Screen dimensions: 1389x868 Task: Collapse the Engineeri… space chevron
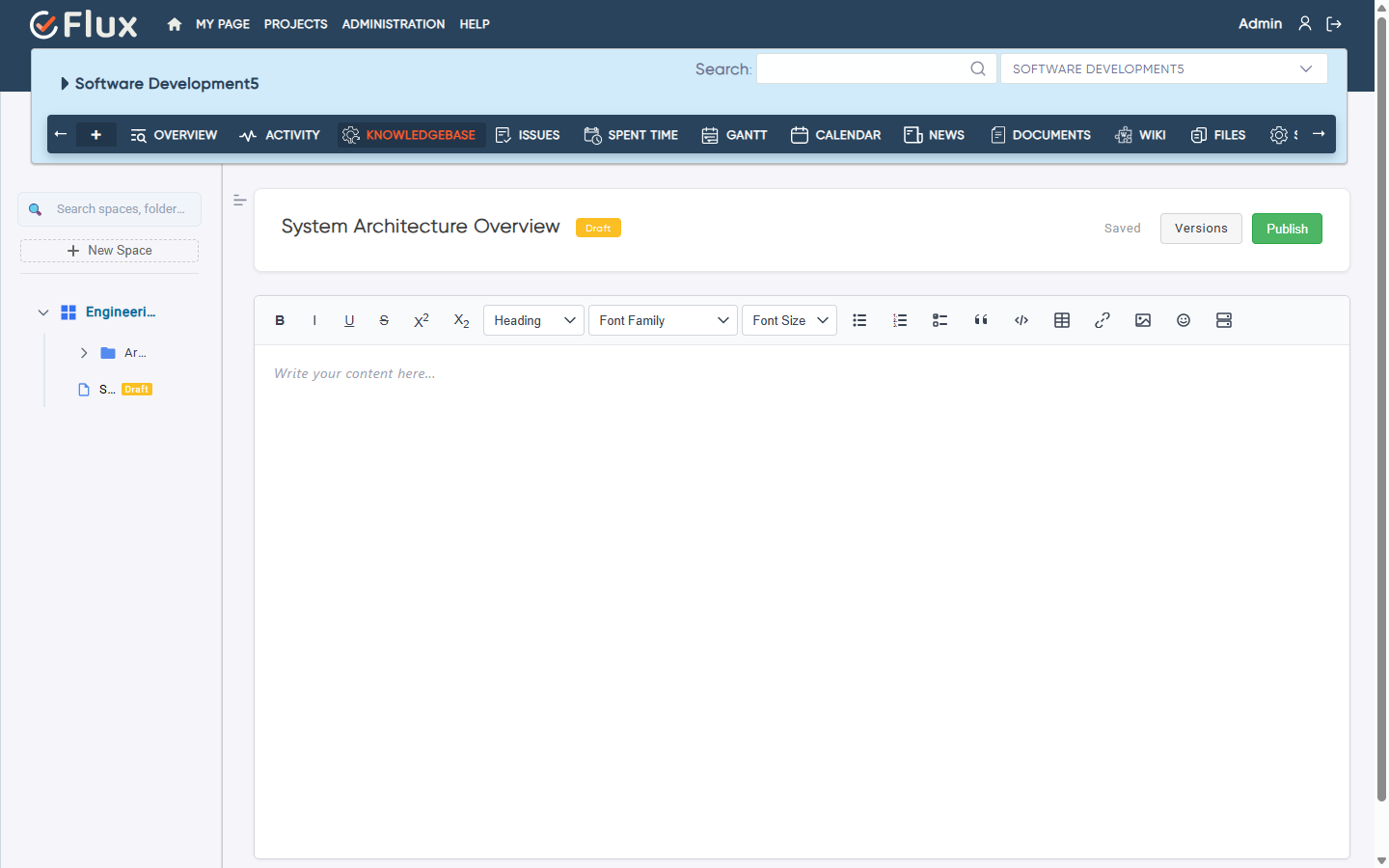(43, 312)
